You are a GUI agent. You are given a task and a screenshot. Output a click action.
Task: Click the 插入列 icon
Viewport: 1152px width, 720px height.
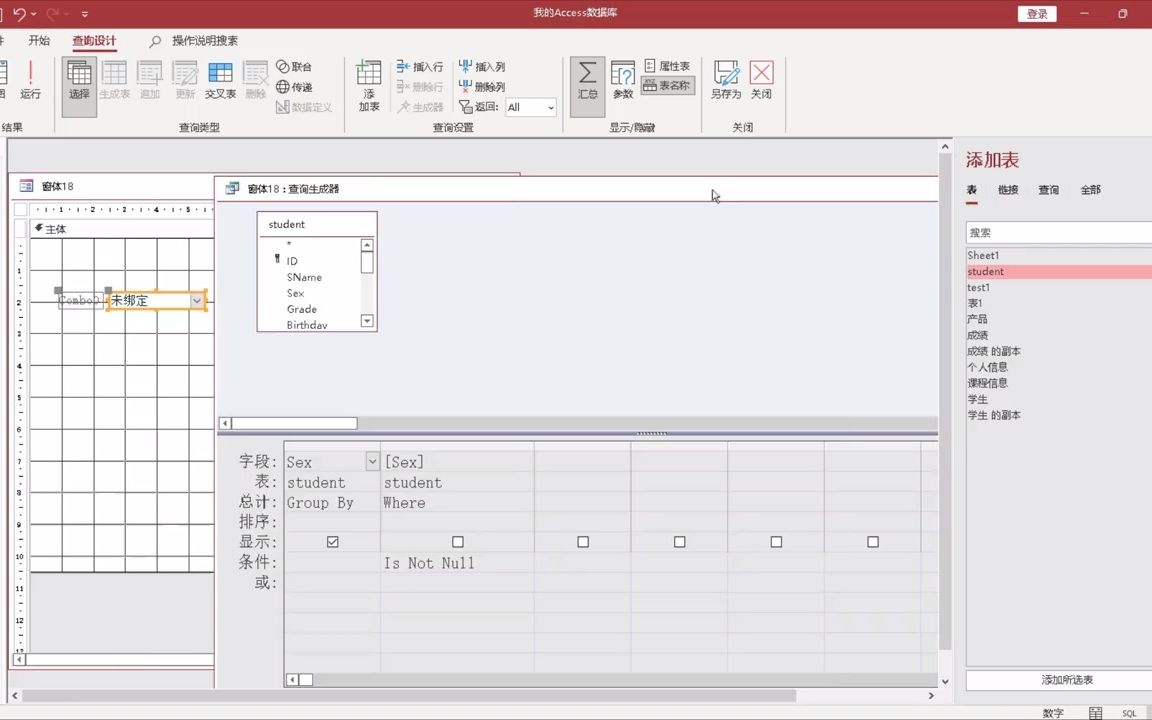pyautogui.click(x=486, y=66)
